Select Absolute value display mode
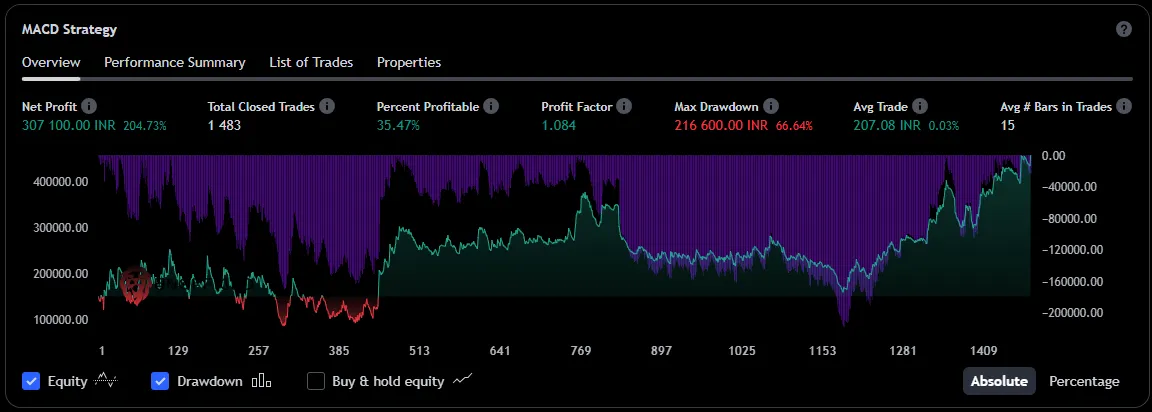 [999, 381]
